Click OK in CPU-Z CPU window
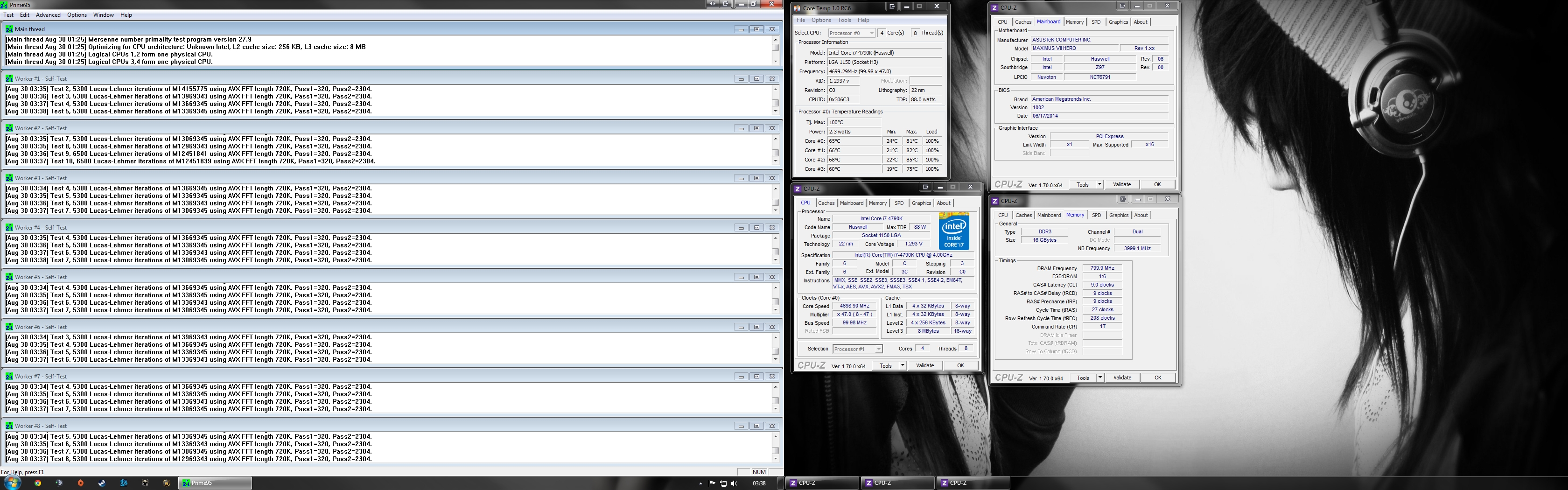This screenshot has height=490, width=1568. coord(960,365)
